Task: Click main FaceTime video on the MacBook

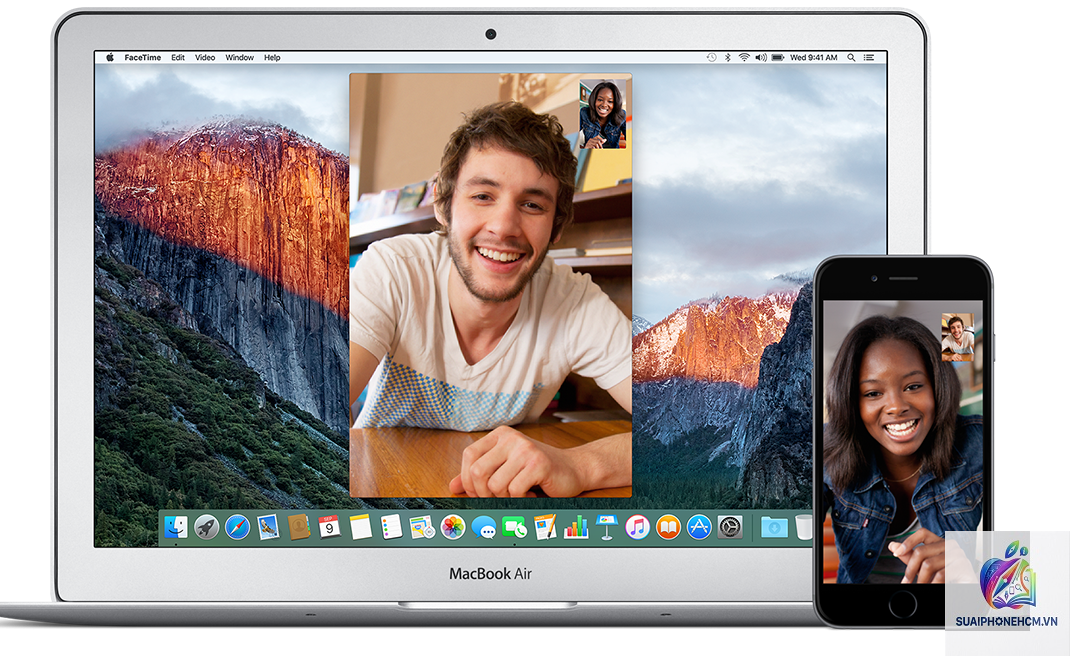Action: (x=491, y=285)
